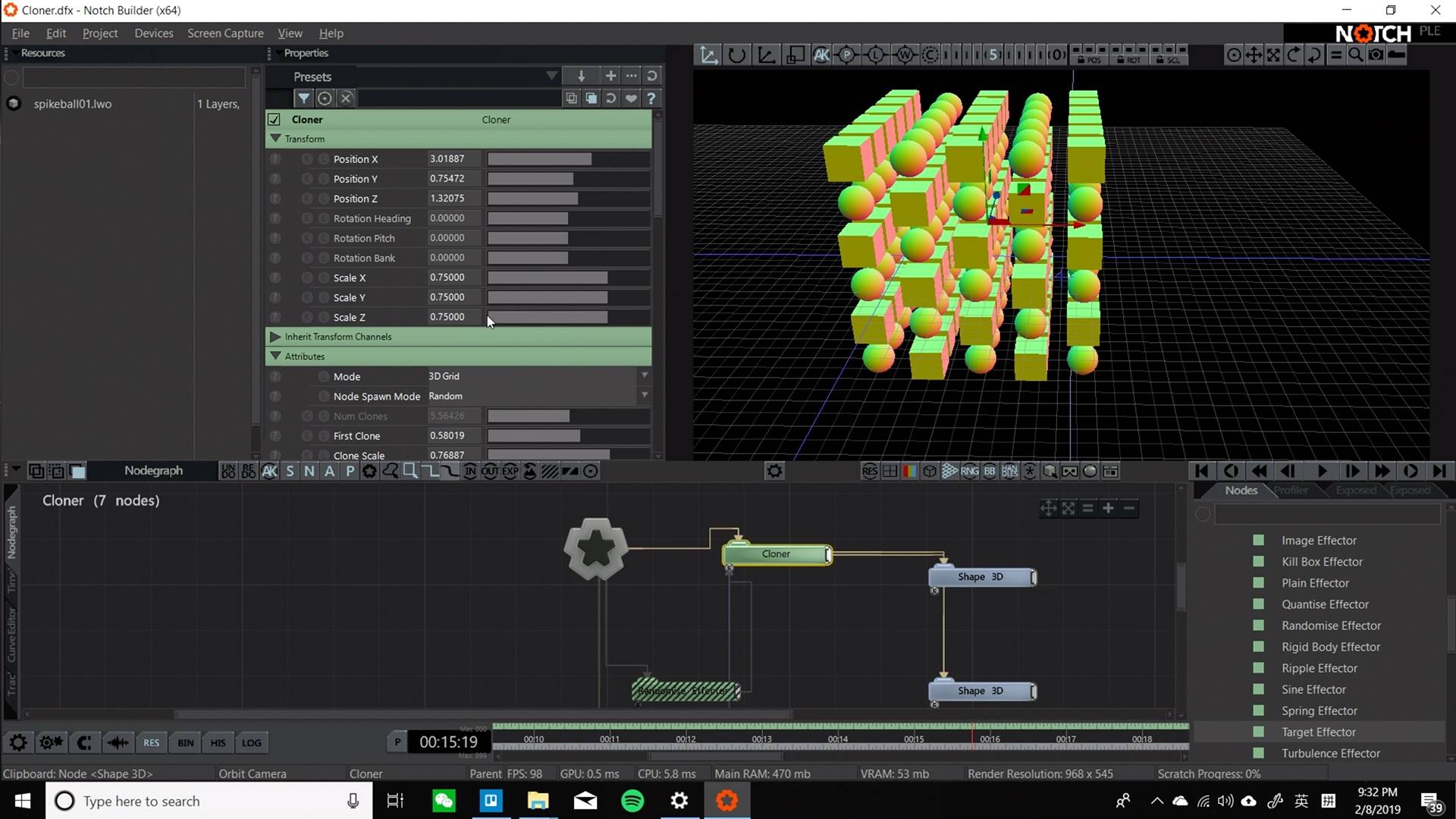Toggle the POS lock button
The image size is (1456, 819).
pos(1089,59)
